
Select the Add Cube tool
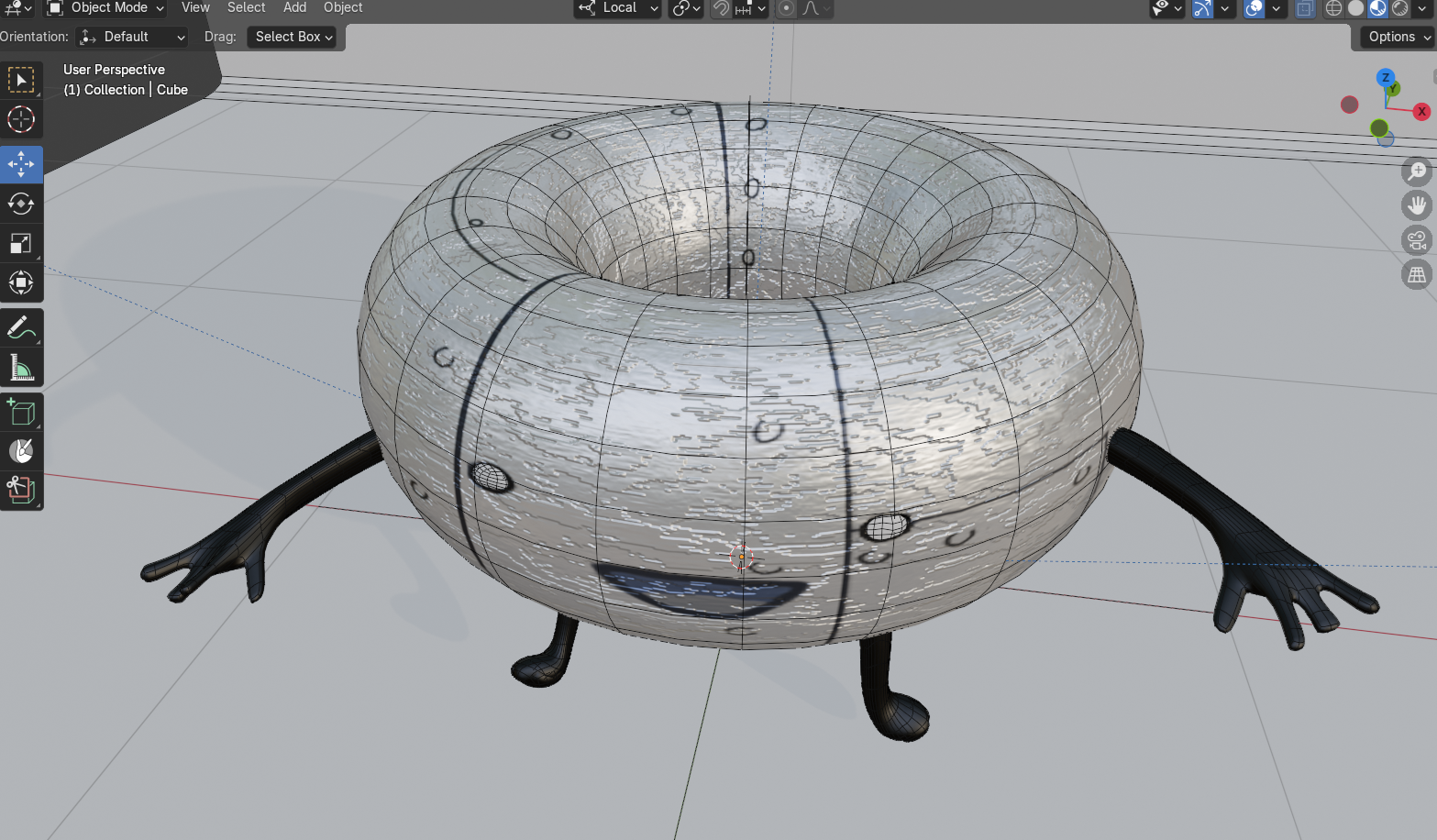[x=21, y=412]
